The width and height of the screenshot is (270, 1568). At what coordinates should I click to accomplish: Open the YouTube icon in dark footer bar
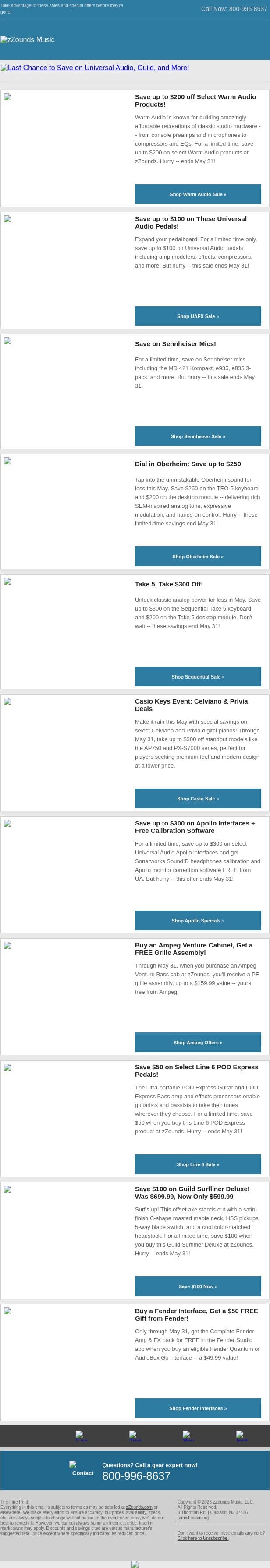[188, 1436]
